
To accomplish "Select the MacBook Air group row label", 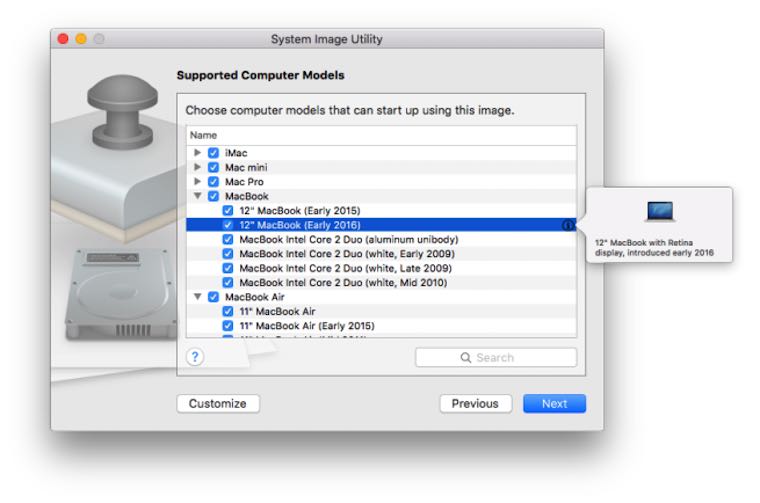I will tap(254, 297).
